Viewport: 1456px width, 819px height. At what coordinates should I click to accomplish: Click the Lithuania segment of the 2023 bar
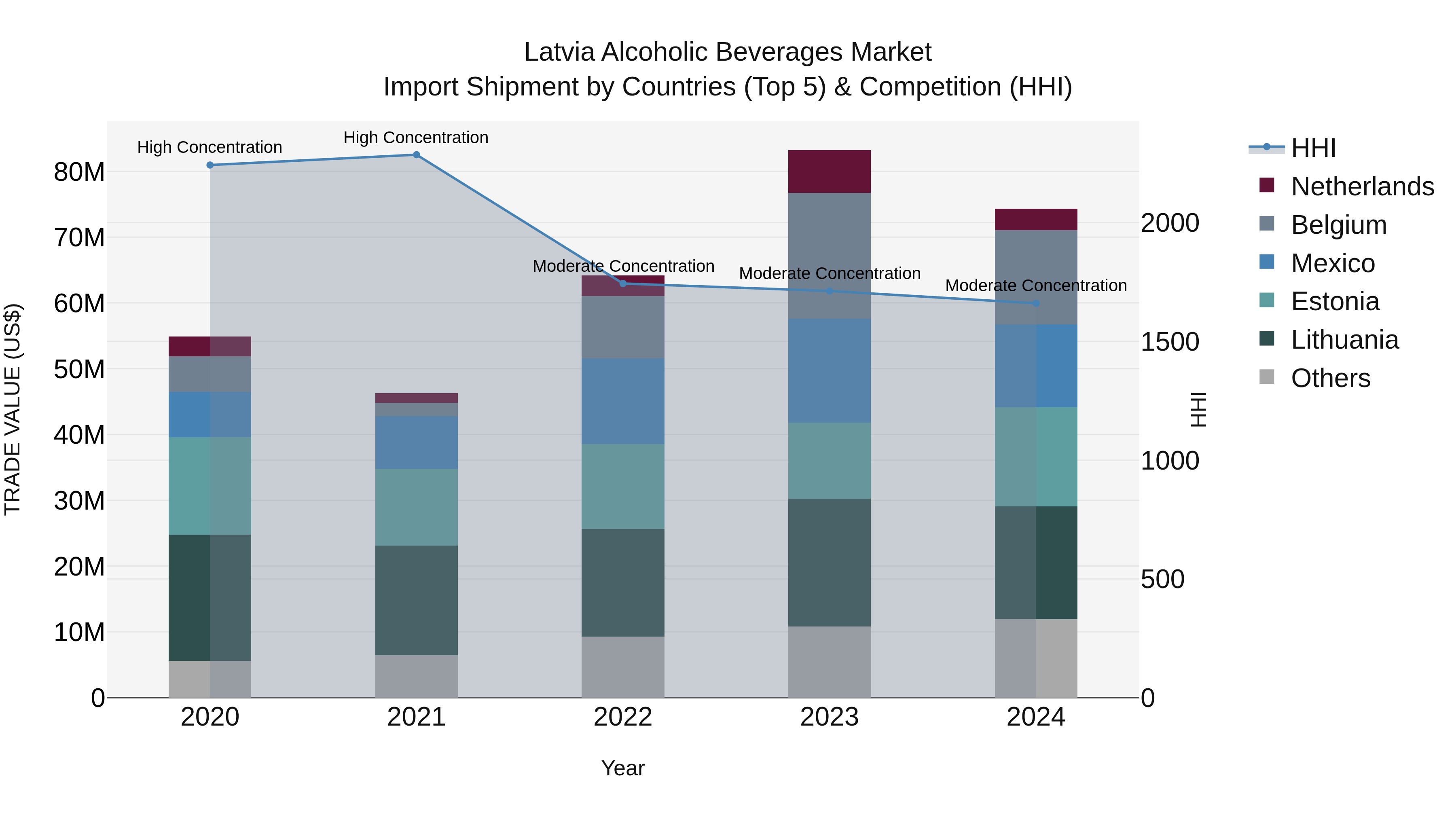829,563
